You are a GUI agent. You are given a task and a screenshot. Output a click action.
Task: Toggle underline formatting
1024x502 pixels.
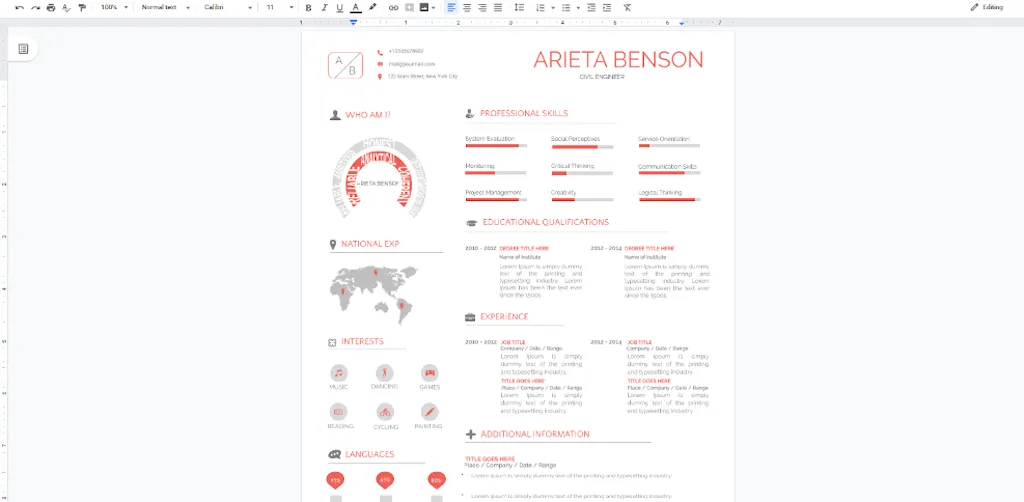pyautogui.click(x=340, y=7)
